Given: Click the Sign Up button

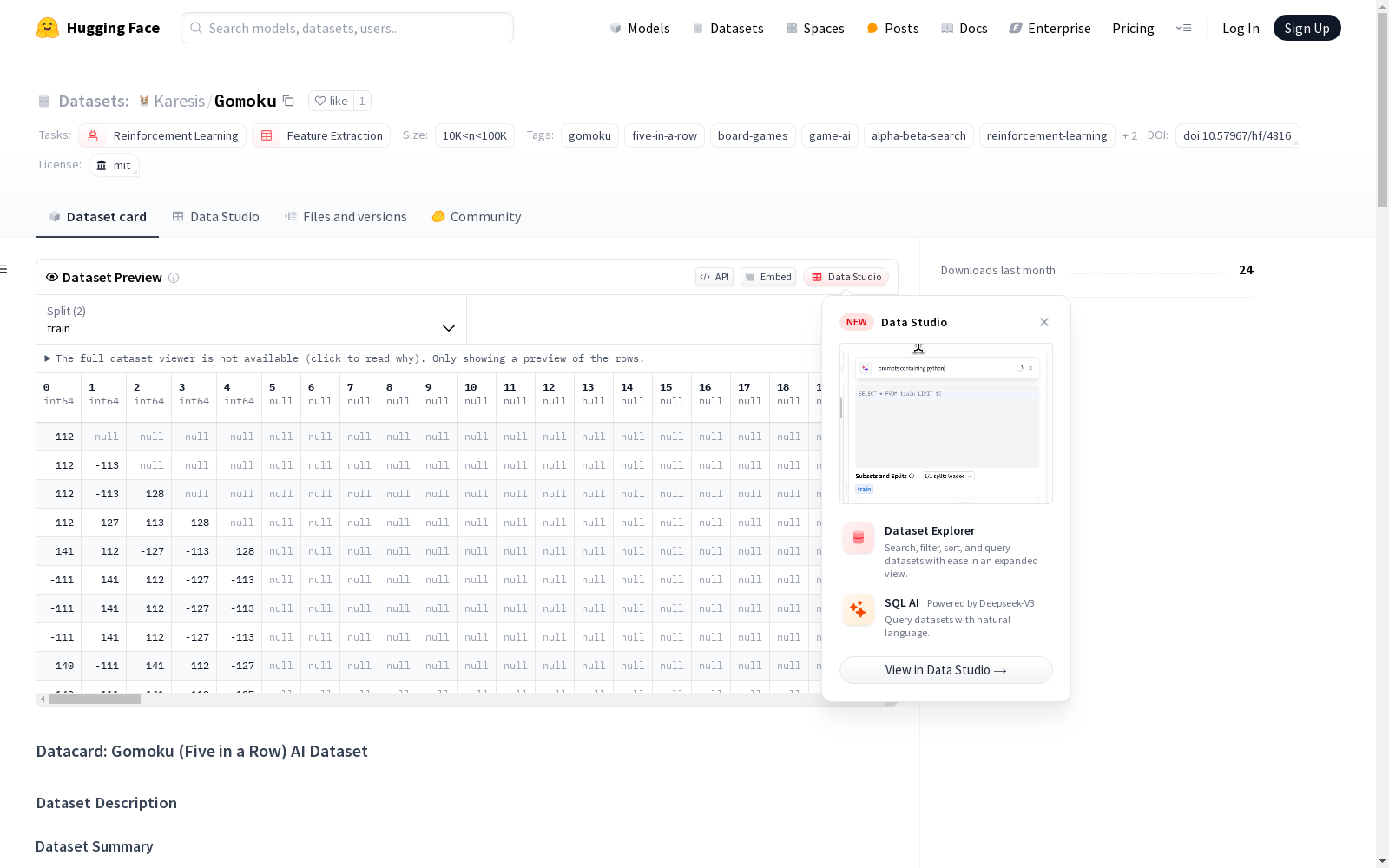Looking at the screenshot, I should coord(1307,28).
